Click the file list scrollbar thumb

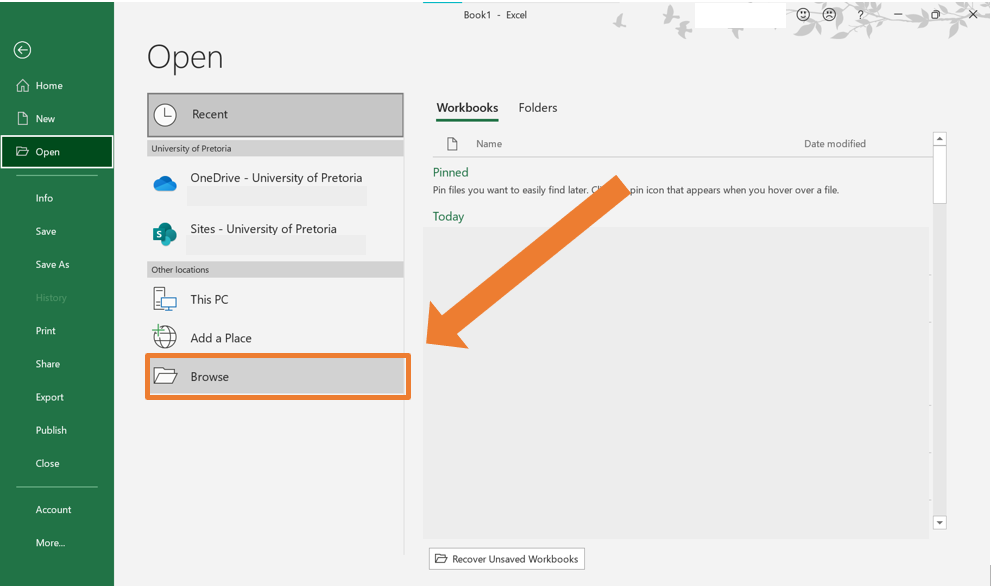click(939, 175)
